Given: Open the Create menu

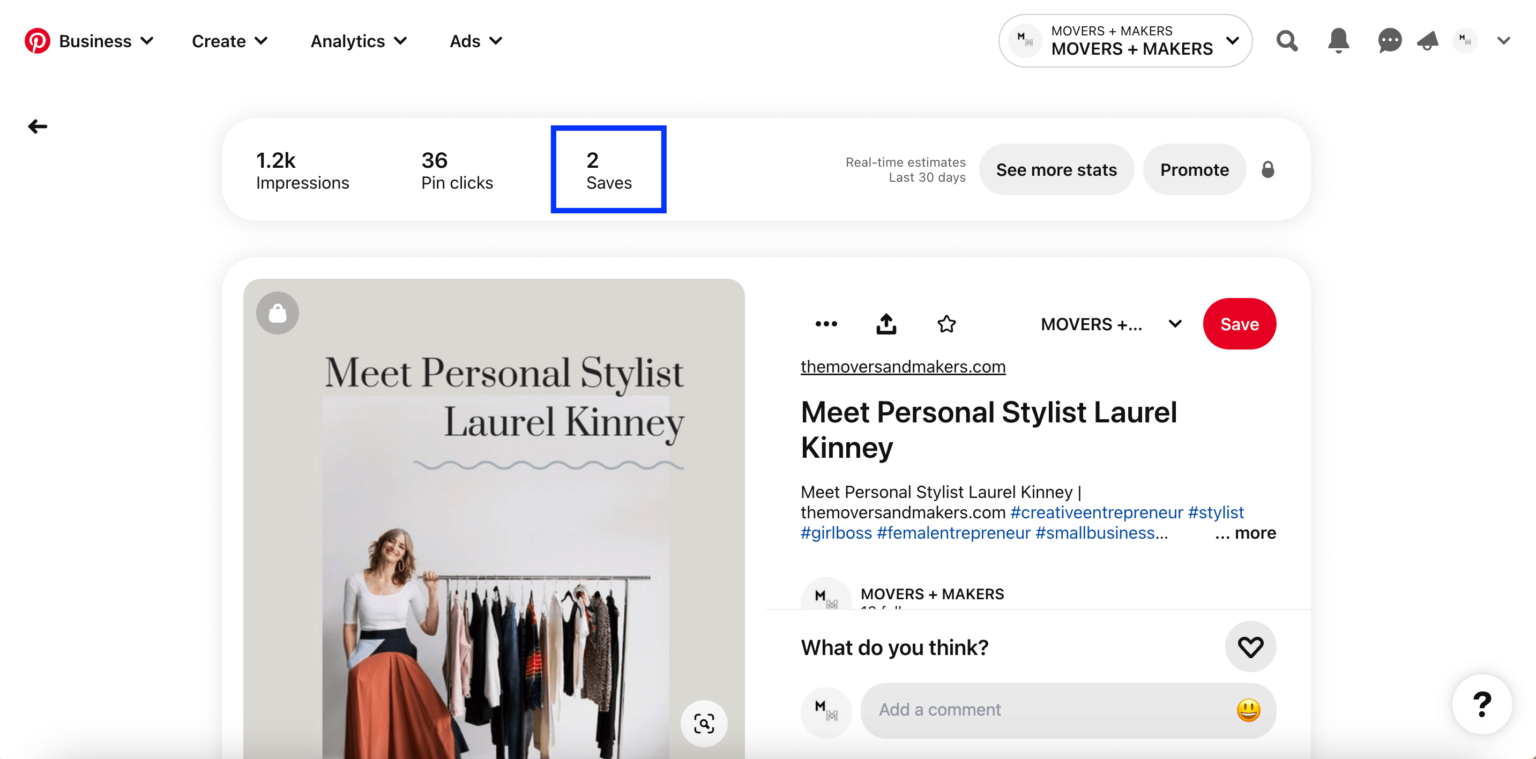Looking at the screenshot, I should pos(229,41).
